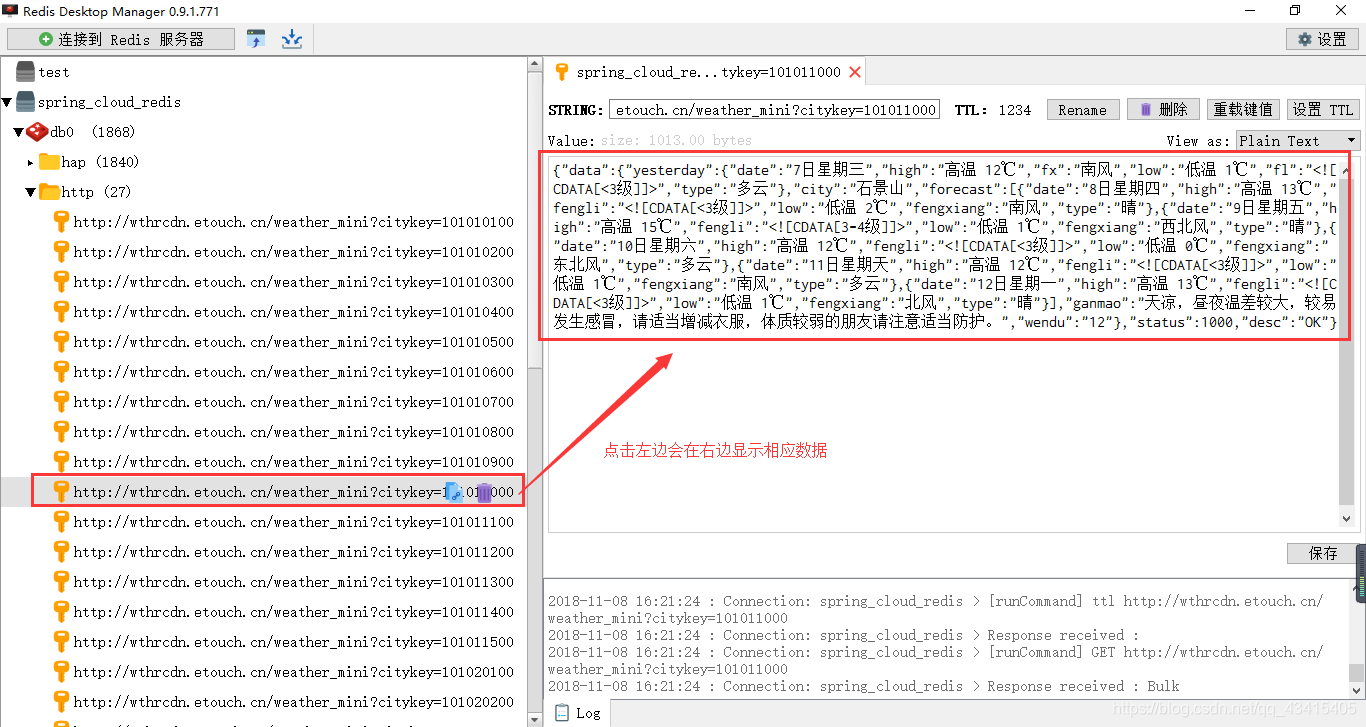This screenshot has width=1366, height=727.
Task: Close the citykey=101011000 tab
Action: click(x=855, y=72)
